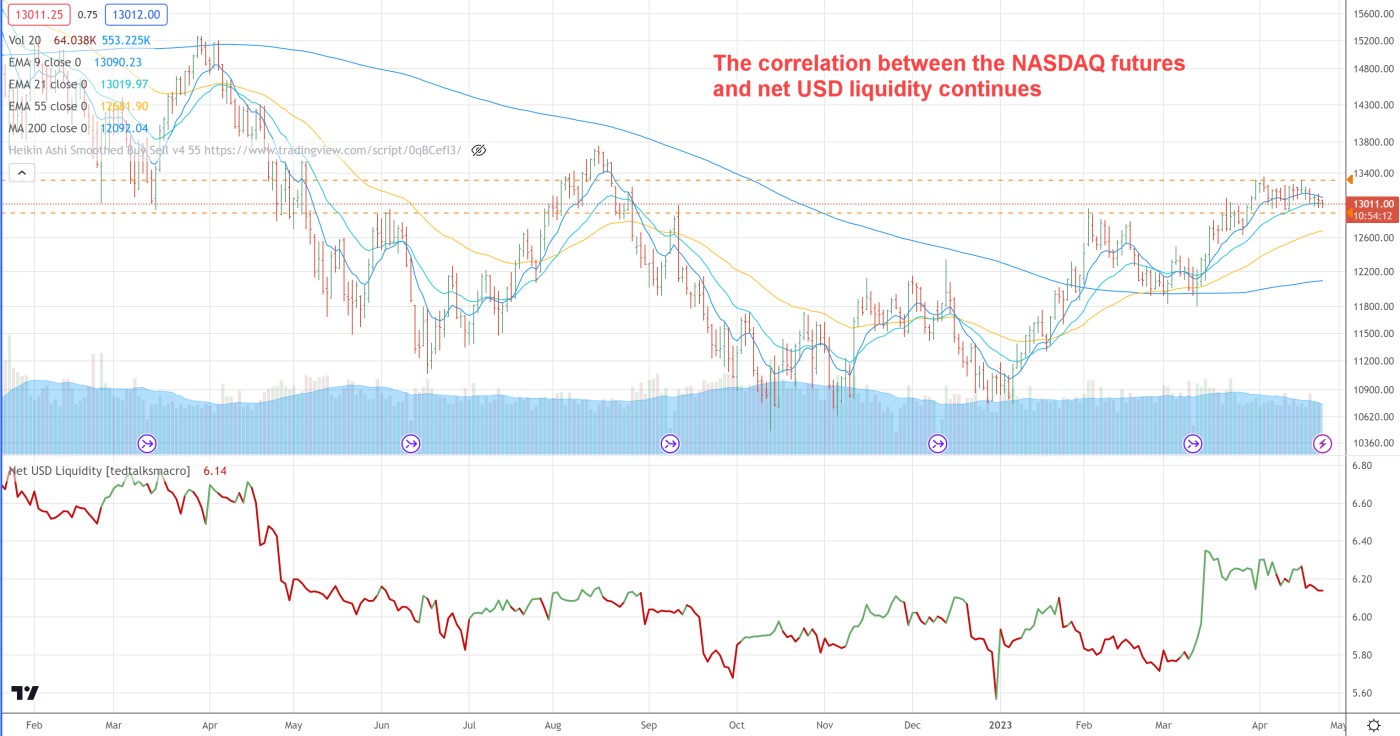The height and width of the screenshot is (736, 1400).
Task: Select the EMA 55 close 0 legend
Action: [x=50, y=106]
